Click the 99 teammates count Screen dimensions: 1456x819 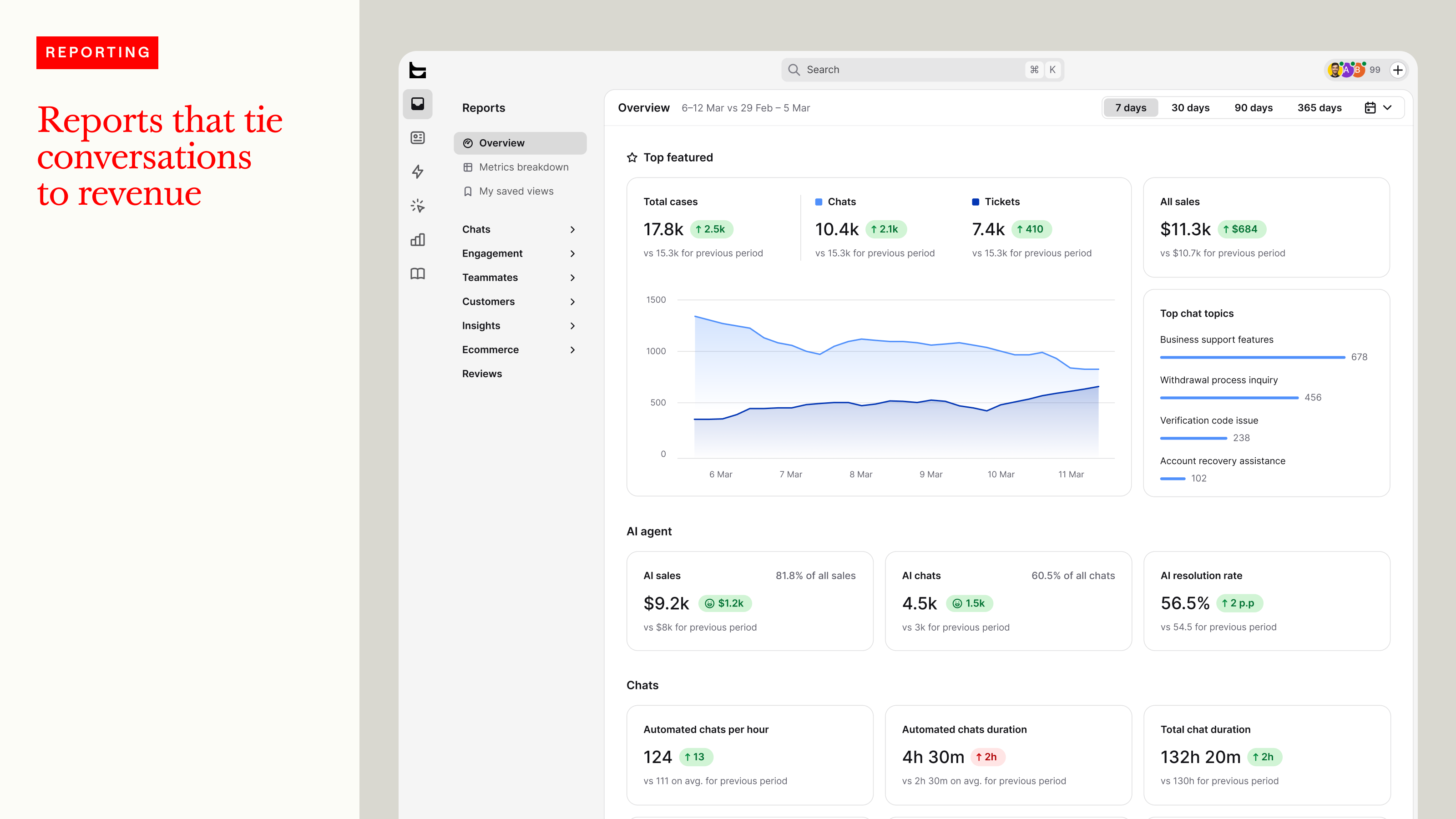pyautogui.click(x=1375, y=70)
